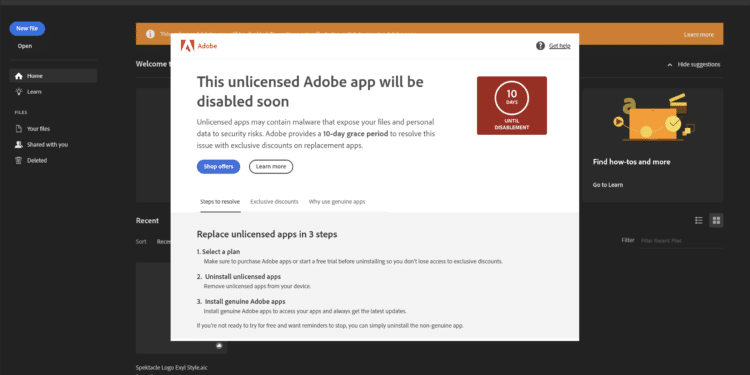750x375 pixels.
Task: Click the help question mark icon
Action: point(540,46)
